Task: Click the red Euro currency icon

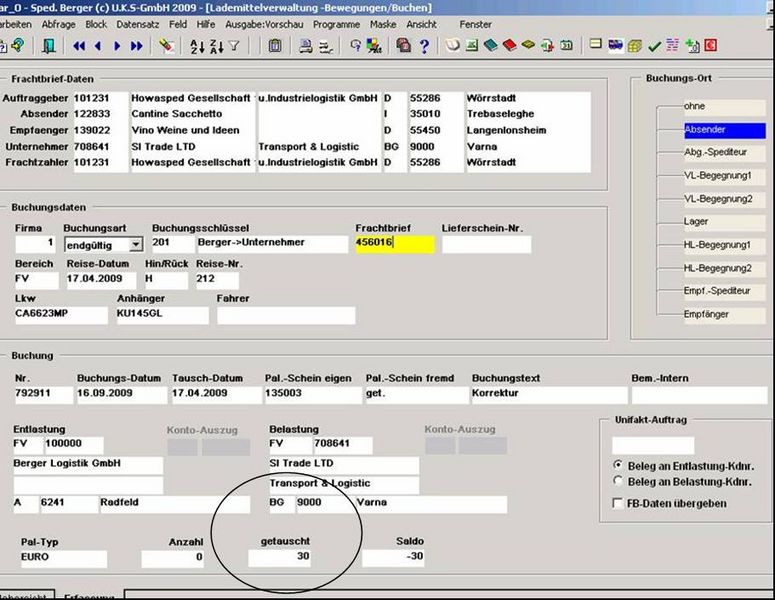Action: [710, 45]
